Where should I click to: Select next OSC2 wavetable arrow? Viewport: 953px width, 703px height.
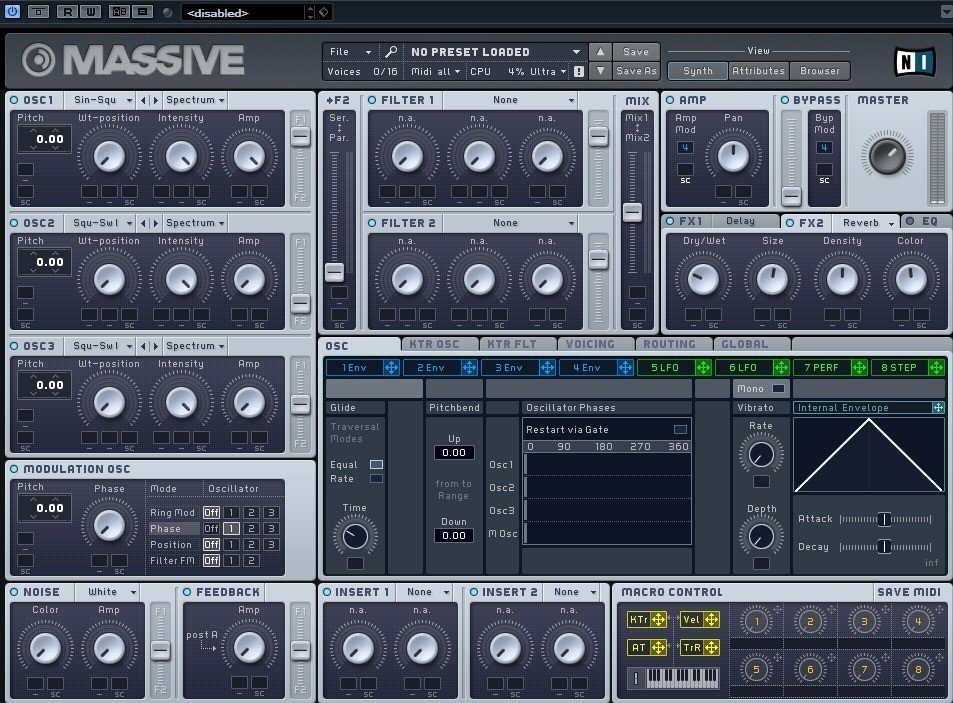(x=156, y=224)
